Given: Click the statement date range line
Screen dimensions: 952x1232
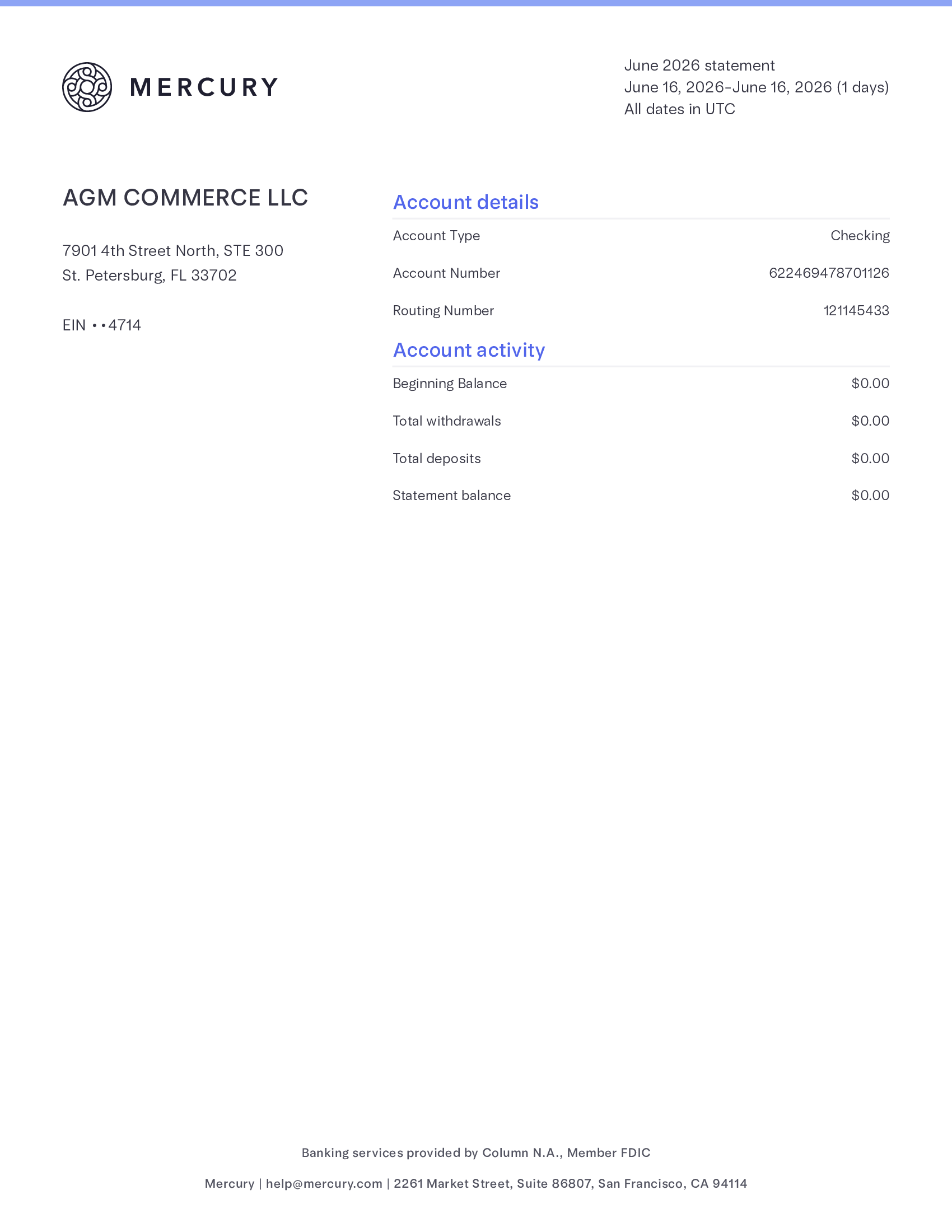Looking at the screenshot, I should pyautogui.click(x=757, y=87).
